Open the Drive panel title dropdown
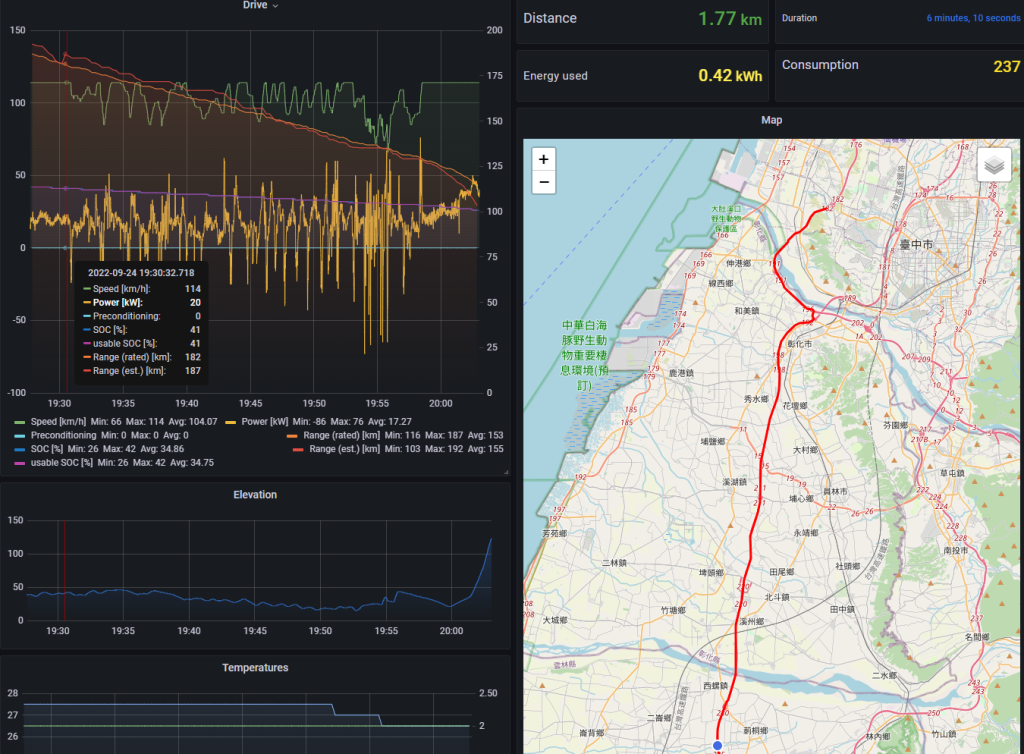The height and width of the screenshot is (754, 1024). coord(260,6)
